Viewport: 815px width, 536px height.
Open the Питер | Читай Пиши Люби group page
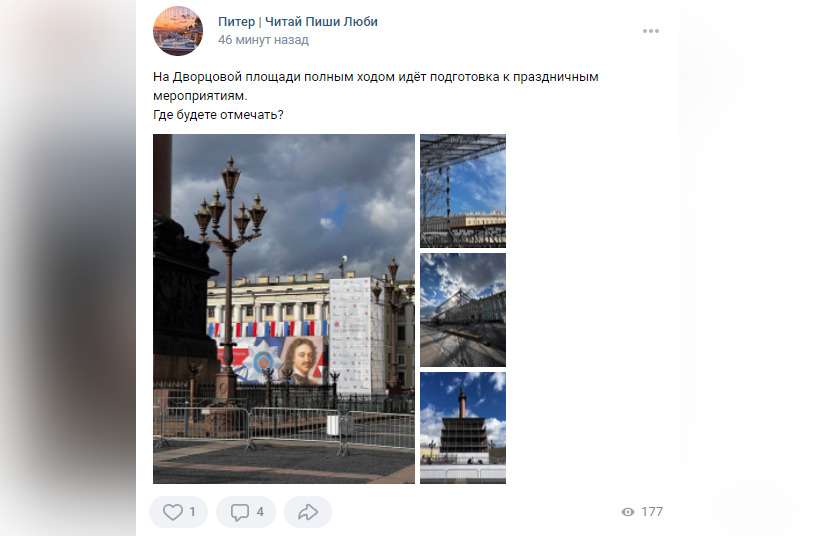pos(298,22)
